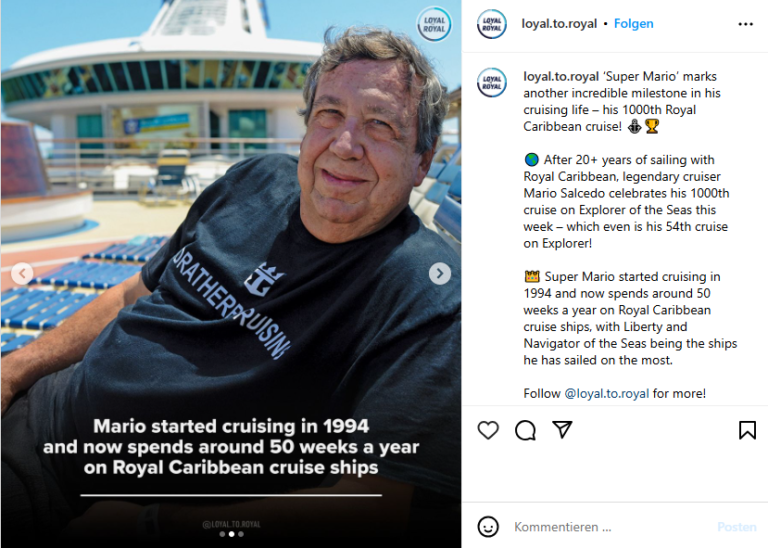Share the post using the paper plane icon
The height and width of the screenshot is (548, 768).
coord(562,429)
